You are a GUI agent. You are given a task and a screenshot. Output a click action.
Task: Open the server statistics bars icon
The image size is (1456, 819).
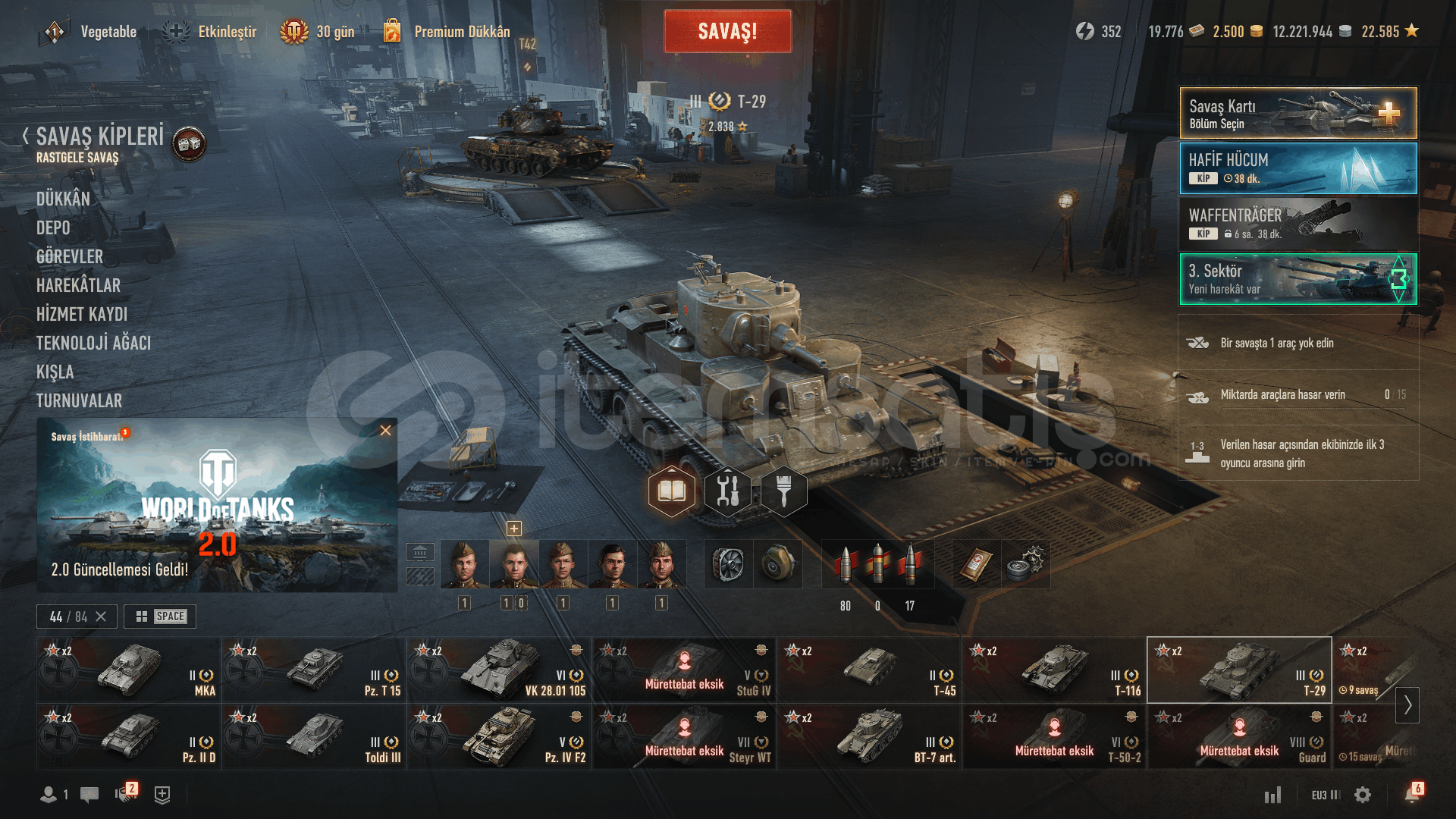click(1272, 794)
